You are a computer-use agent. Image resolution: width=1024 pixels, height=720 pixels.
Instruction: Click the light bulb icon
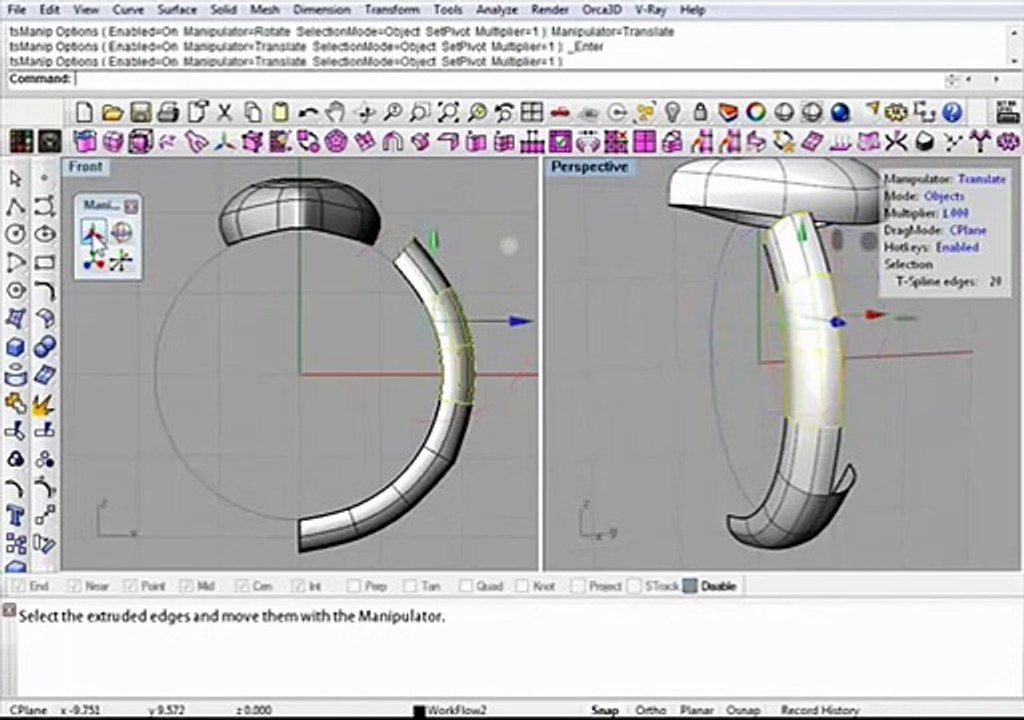point(672,112)
